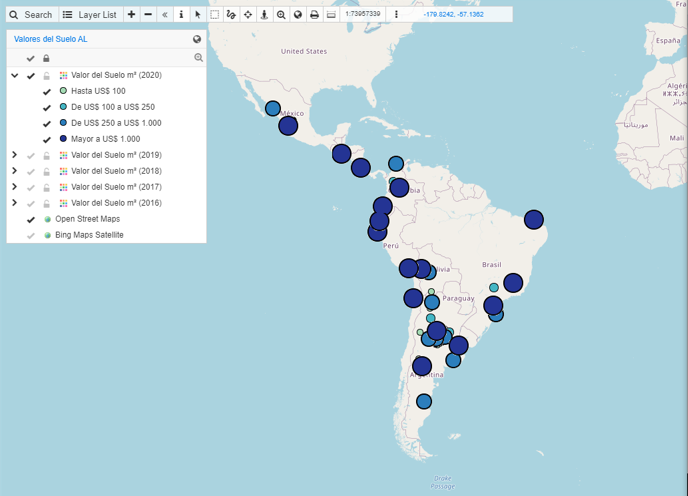Uncheck the Open Street Maps base layer

point(31,219)
